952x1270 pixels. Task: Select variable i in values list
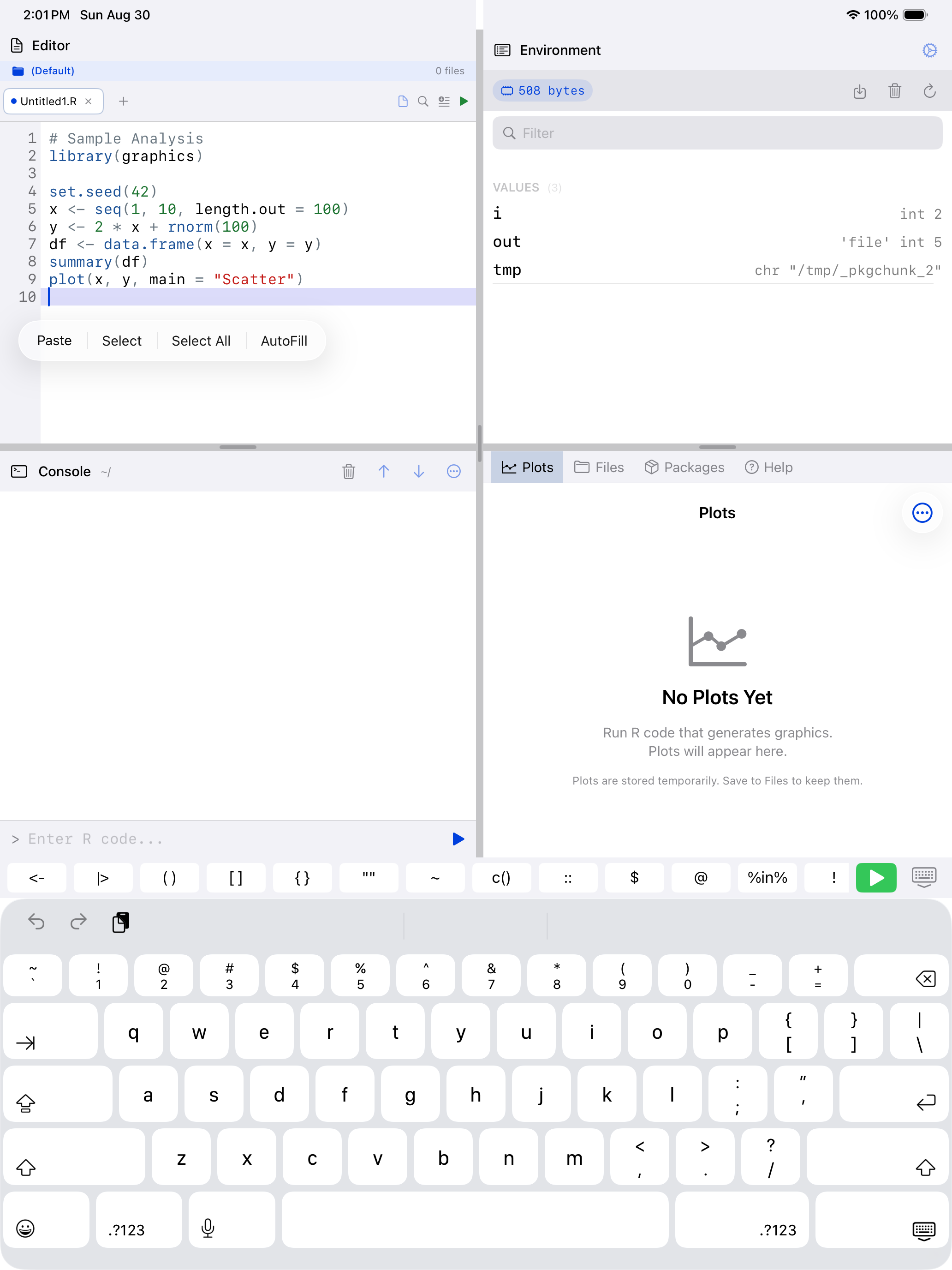point(717,214)
